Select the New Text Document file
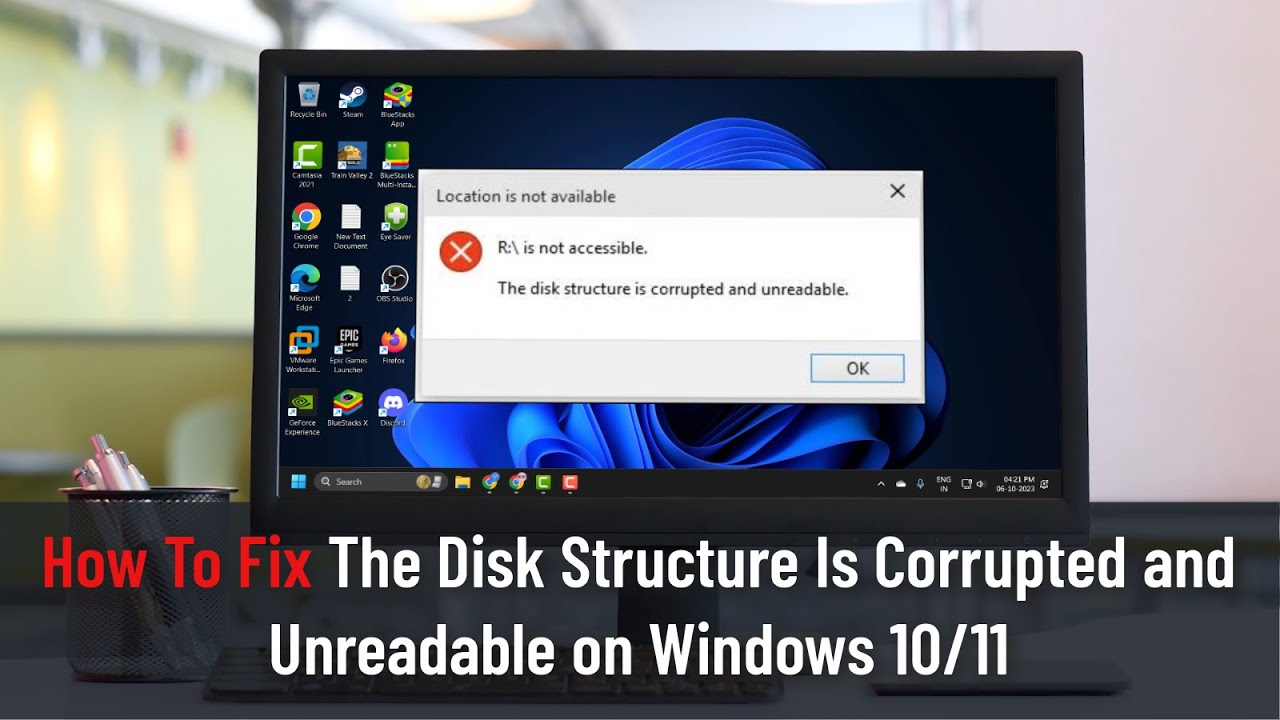This screenshot has width=1280, height=720. tap(350, 227)
